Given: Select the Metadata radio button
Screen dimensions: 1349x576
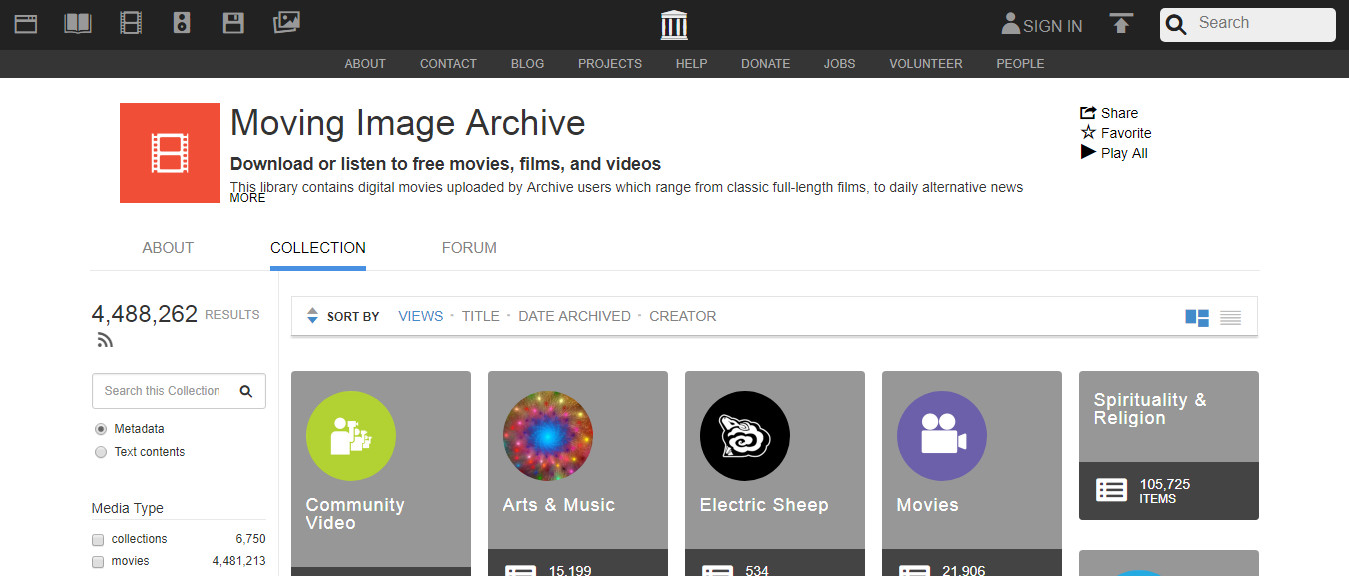Looking at the screenshot, I should [100, 429].
